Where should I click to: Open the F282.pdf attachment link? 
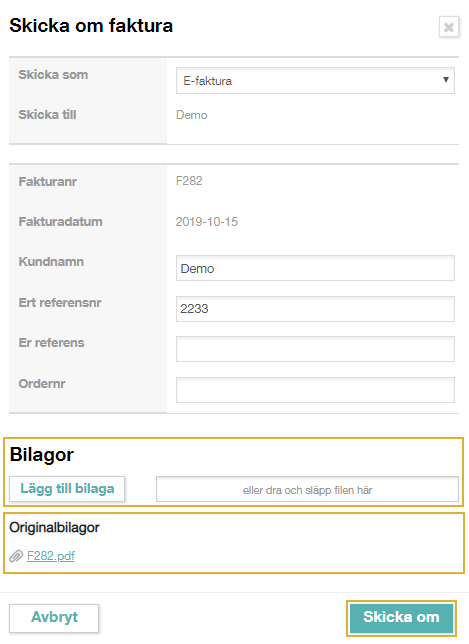click(x=51, y=556)
